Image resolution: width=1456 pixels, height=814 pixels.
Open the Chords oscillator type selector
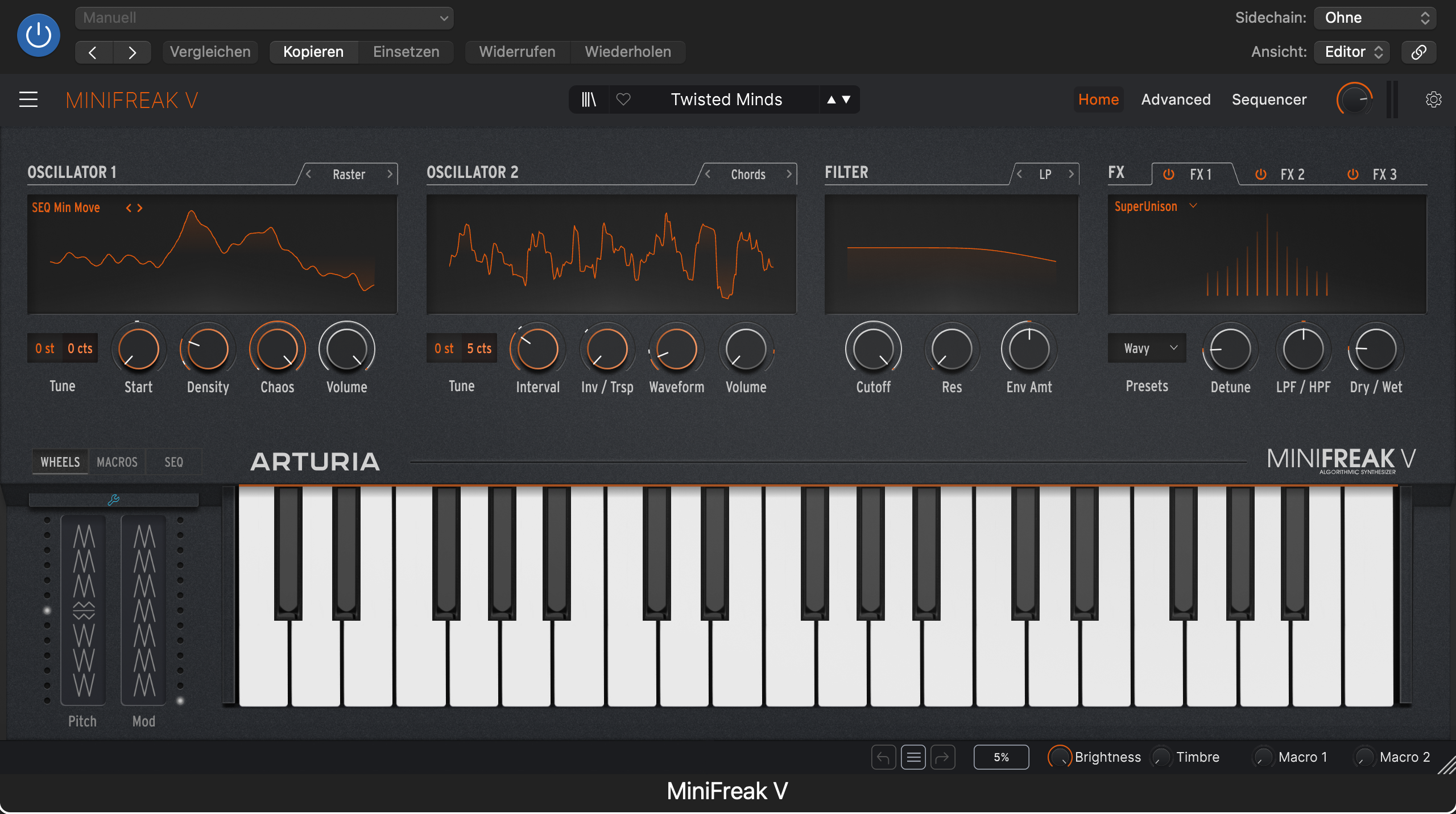[x=748, y=174]
